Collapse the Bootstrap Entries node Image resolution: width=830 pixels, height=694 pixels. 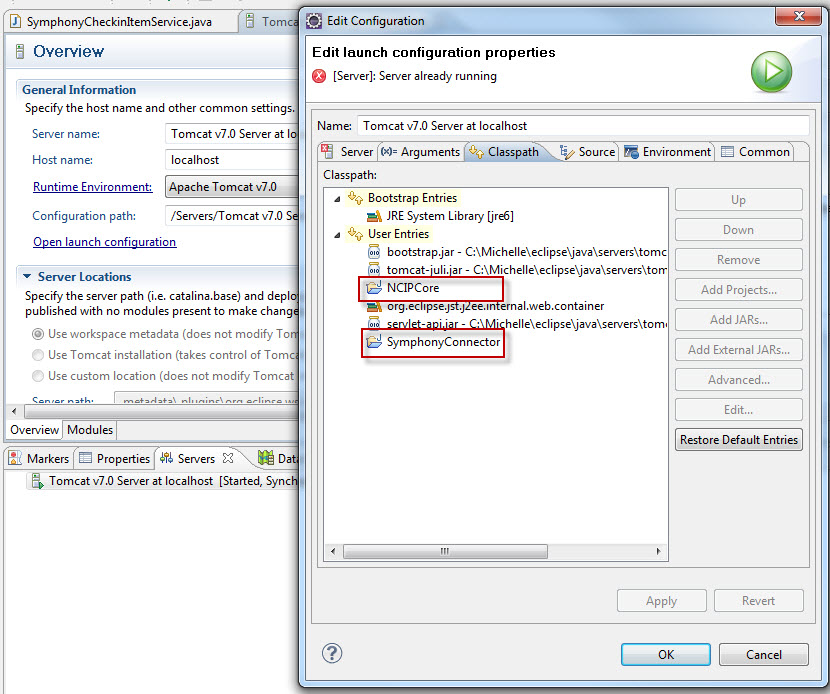pos(335,199)
